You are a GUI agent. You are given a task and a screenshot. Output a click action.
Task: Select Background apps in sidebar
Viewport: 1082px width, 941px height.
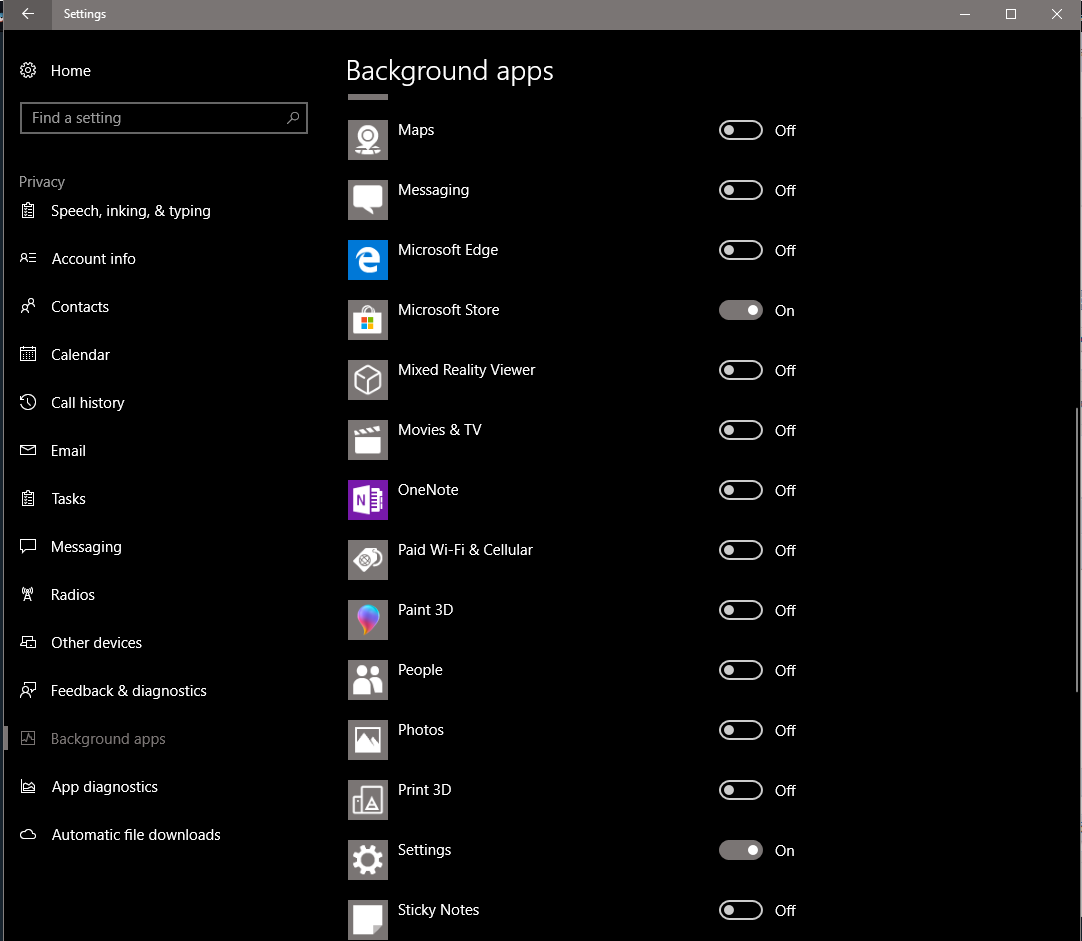(x=108, y=739)
